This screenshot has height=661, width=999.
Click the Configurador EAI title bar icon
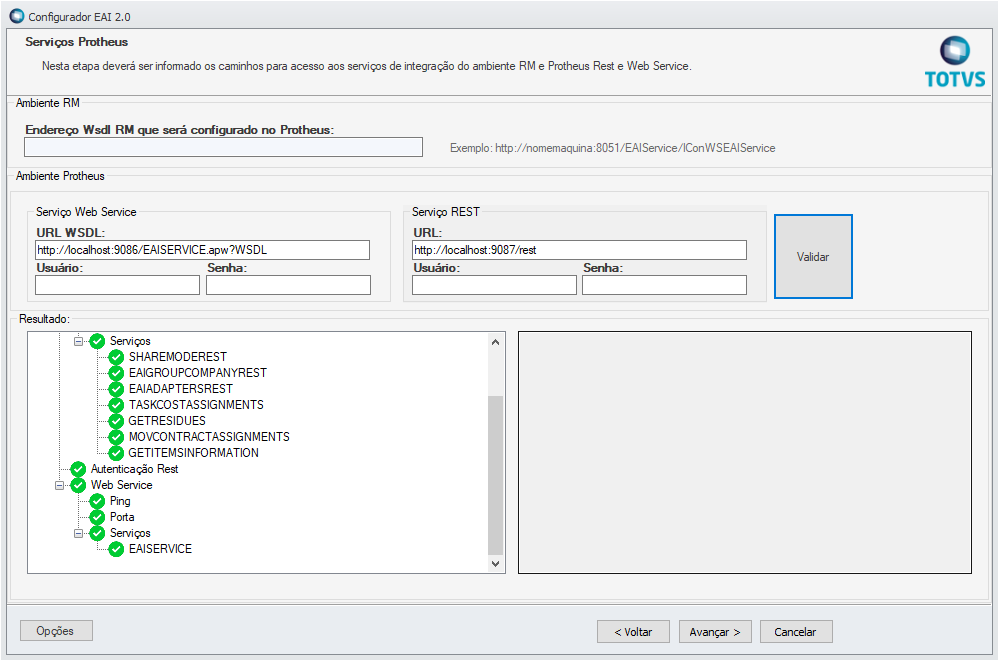17,16
